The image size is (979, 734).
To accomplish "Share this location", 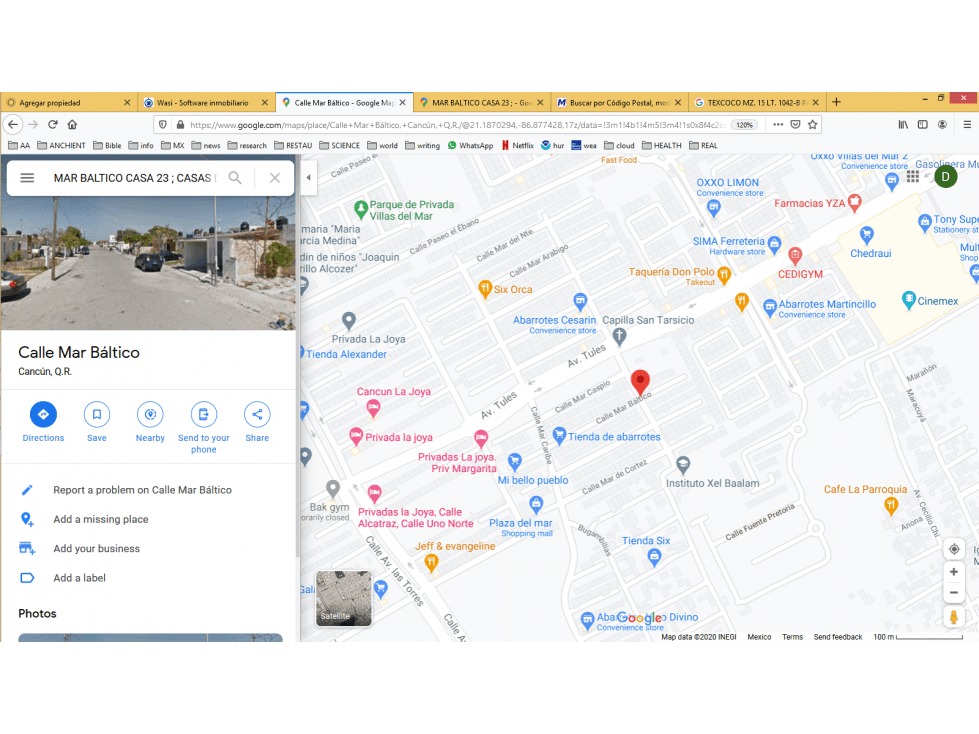I will 257,414.
